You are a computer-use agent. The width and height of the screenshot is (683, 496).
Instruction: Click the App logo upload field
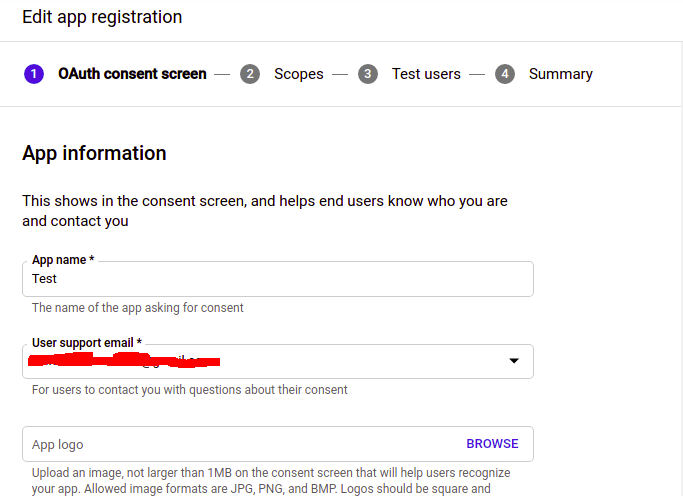(x=240, y=444)
